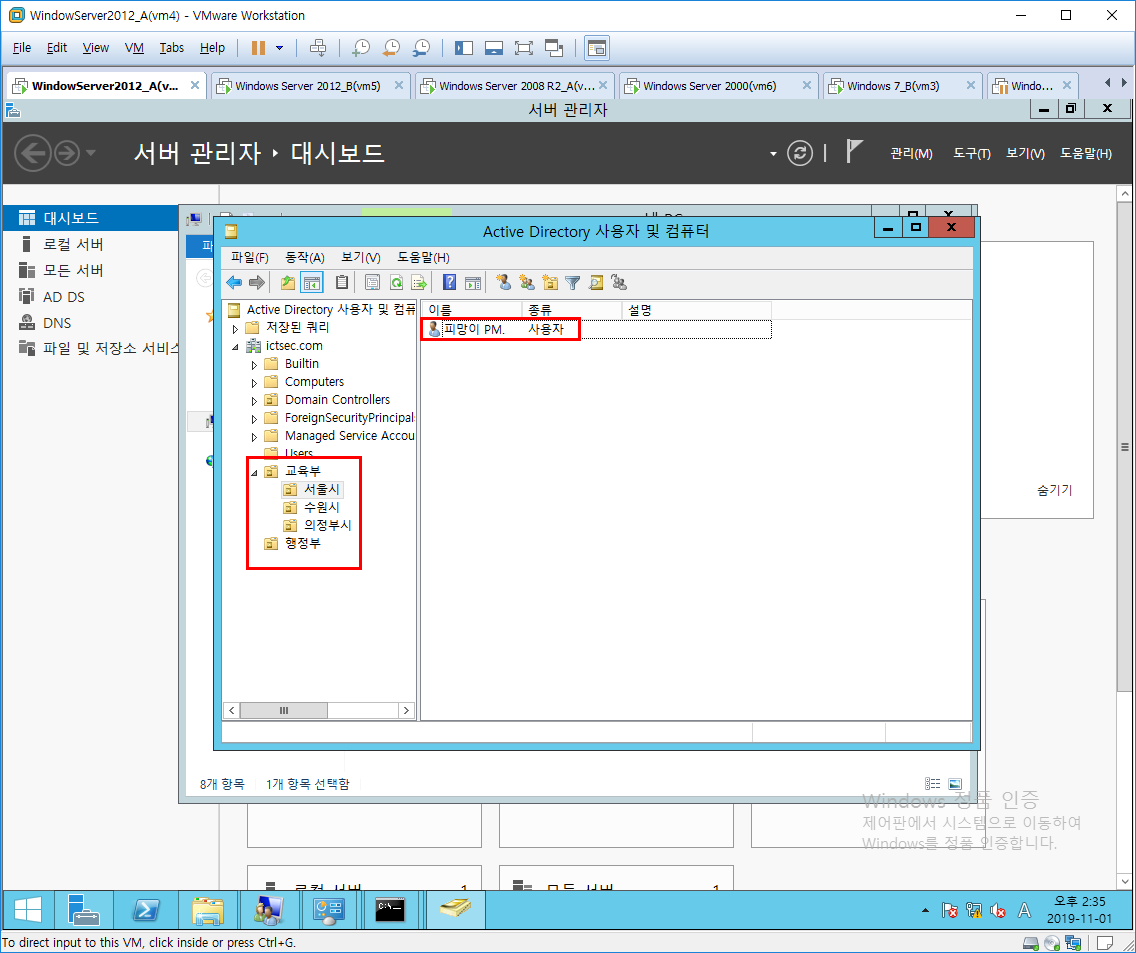The height and width of the screenshot is (953, 1136).
Task: Select the 의정부시 organizational unit
Action: tap(327, 525)
